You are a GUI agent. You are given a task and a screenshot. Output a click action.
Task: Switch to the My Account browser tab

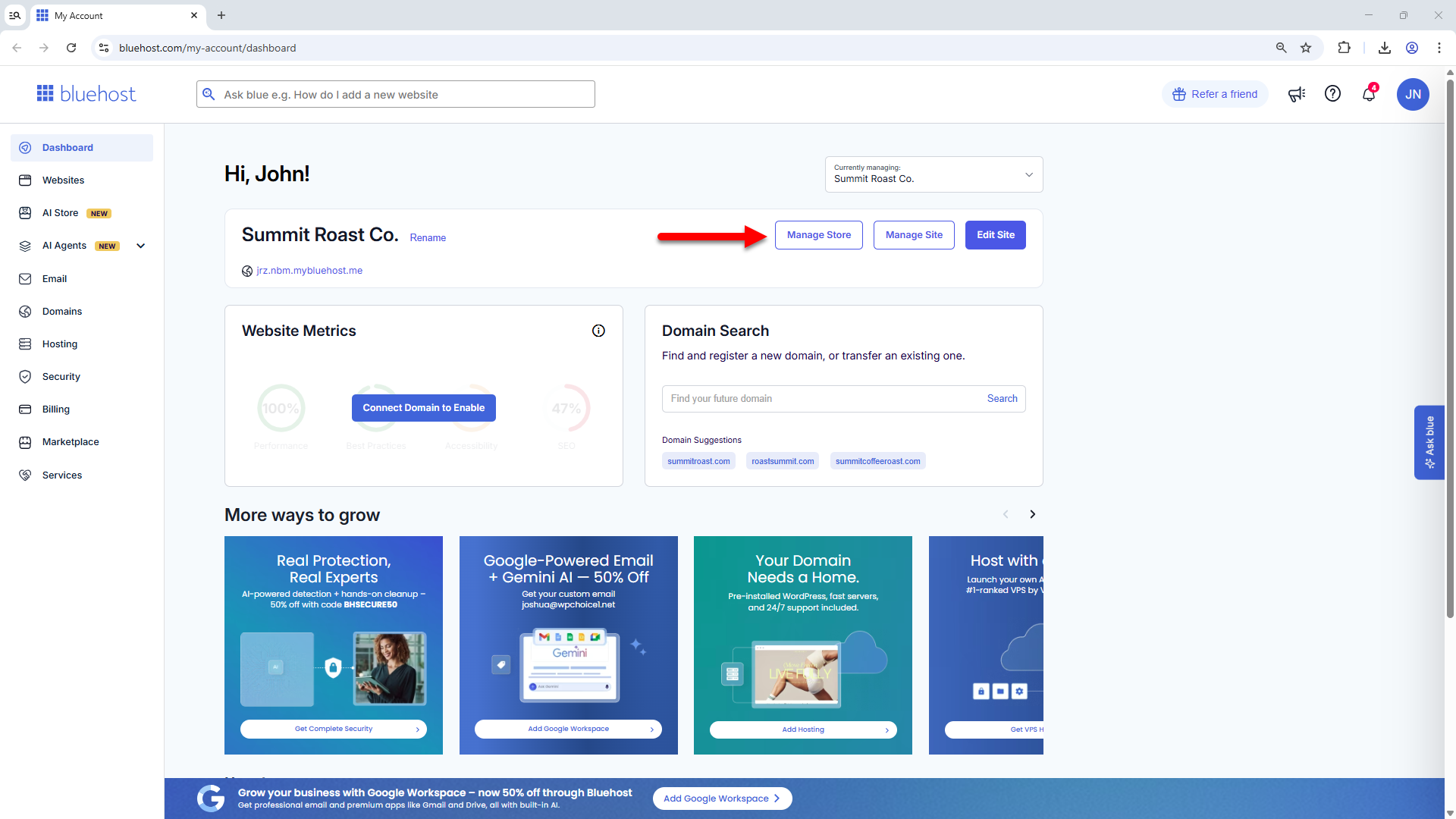(118, 15)
